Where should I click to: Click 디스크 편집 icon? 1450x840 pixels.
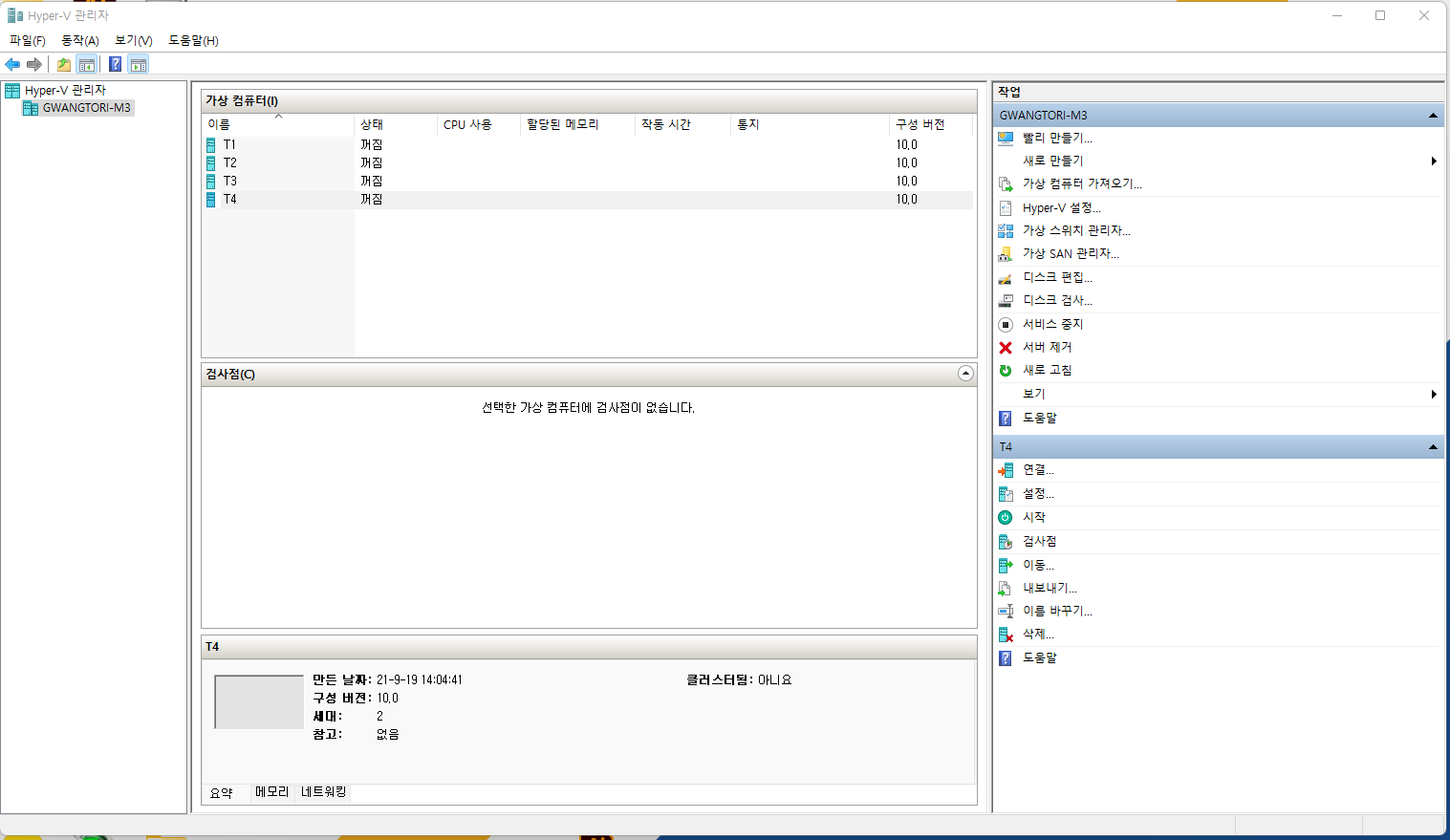(x=1006, y=277)
